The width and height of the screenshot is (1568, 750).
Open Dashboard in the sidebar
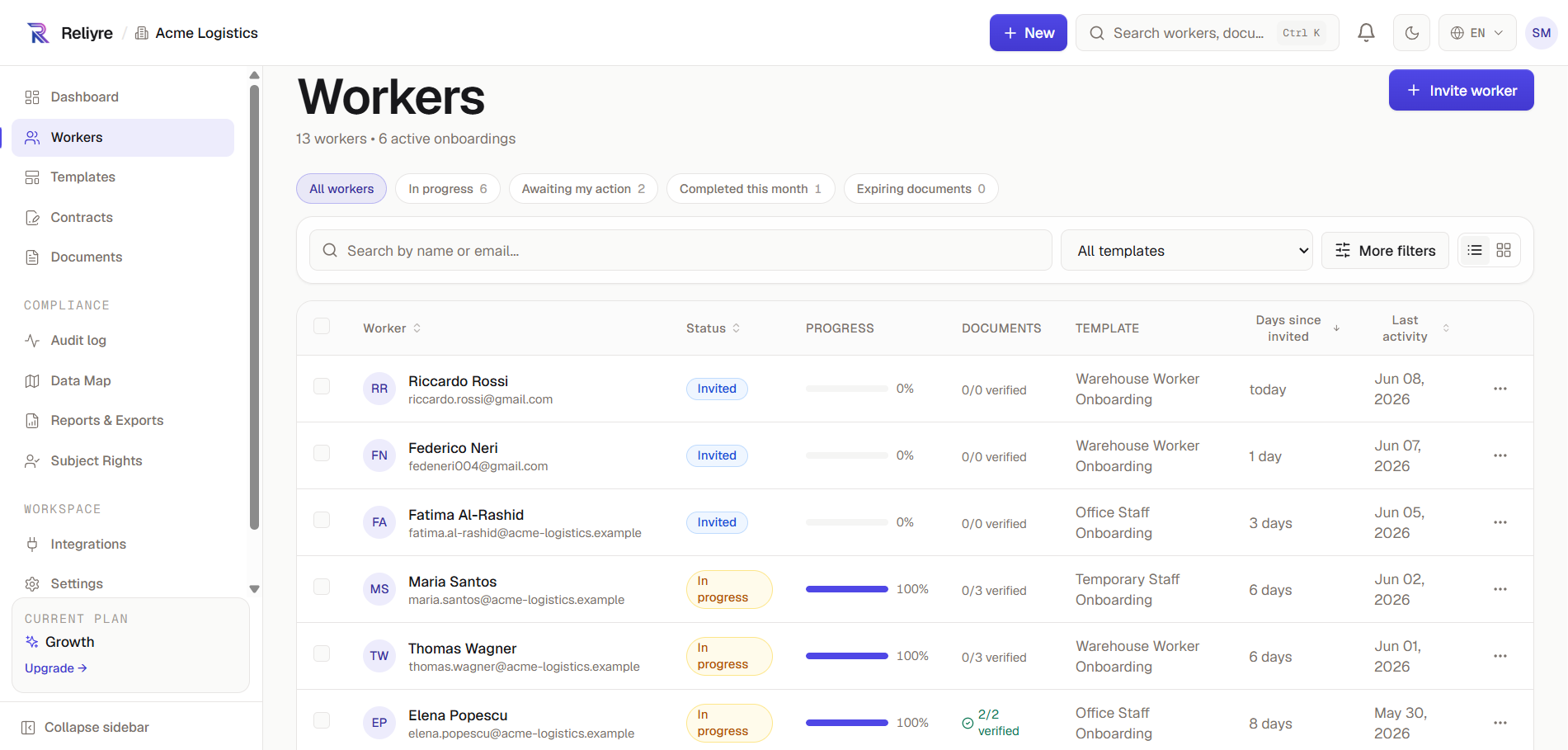[123, 97]
